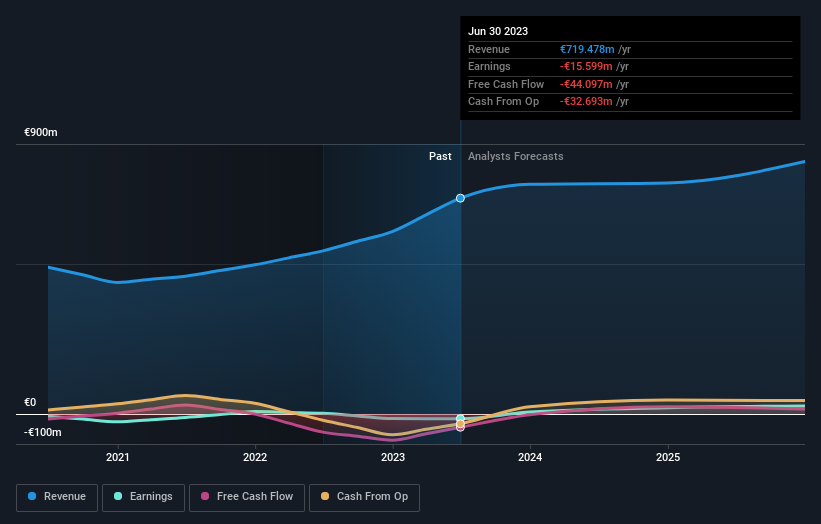Screen dimensions: 821x524
Task: Toggle the Revenue series legend button
Action: (57, 497)
